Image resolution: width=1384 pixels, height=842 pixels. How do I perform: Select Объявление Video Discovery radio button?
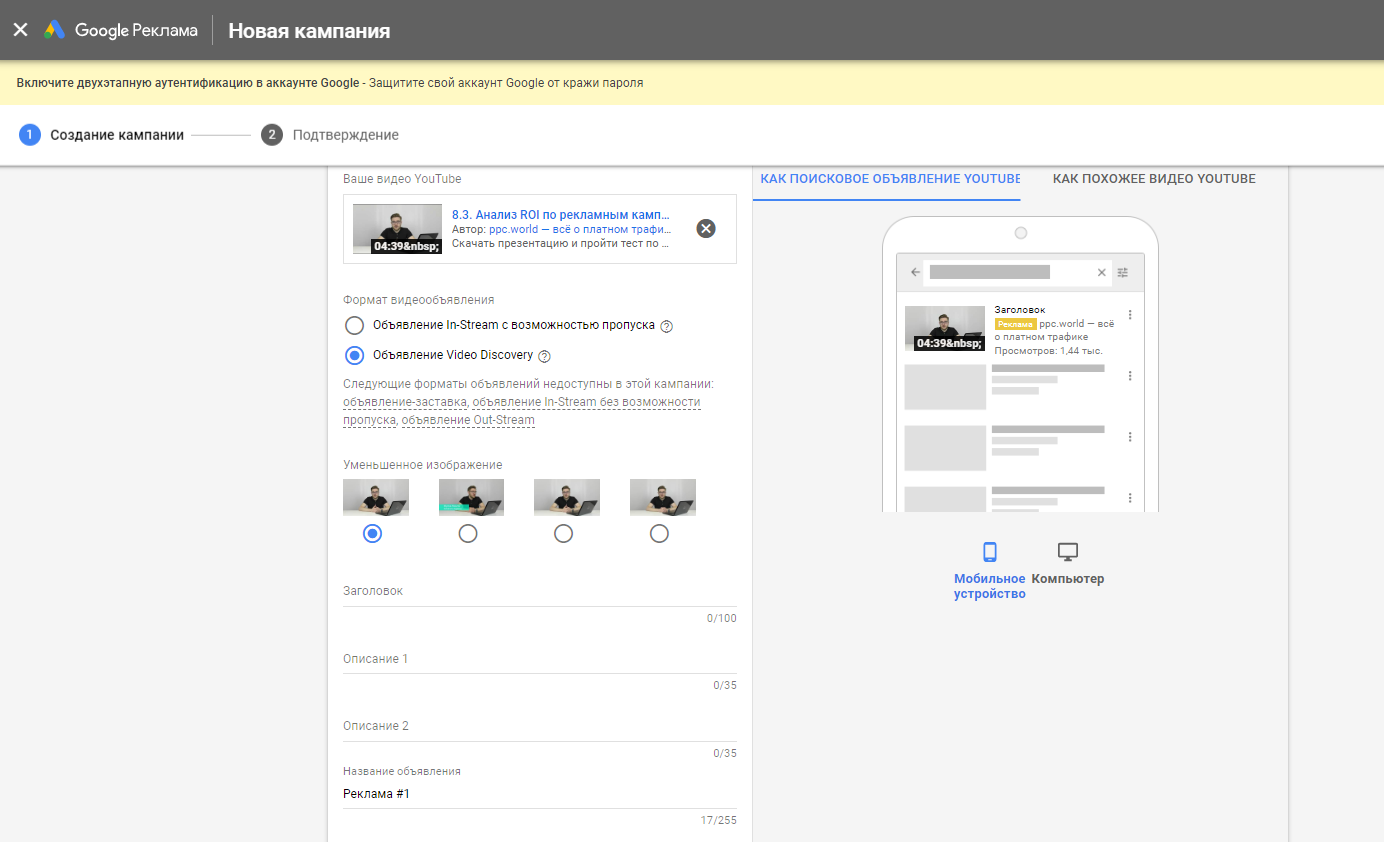tap(354, 356)
